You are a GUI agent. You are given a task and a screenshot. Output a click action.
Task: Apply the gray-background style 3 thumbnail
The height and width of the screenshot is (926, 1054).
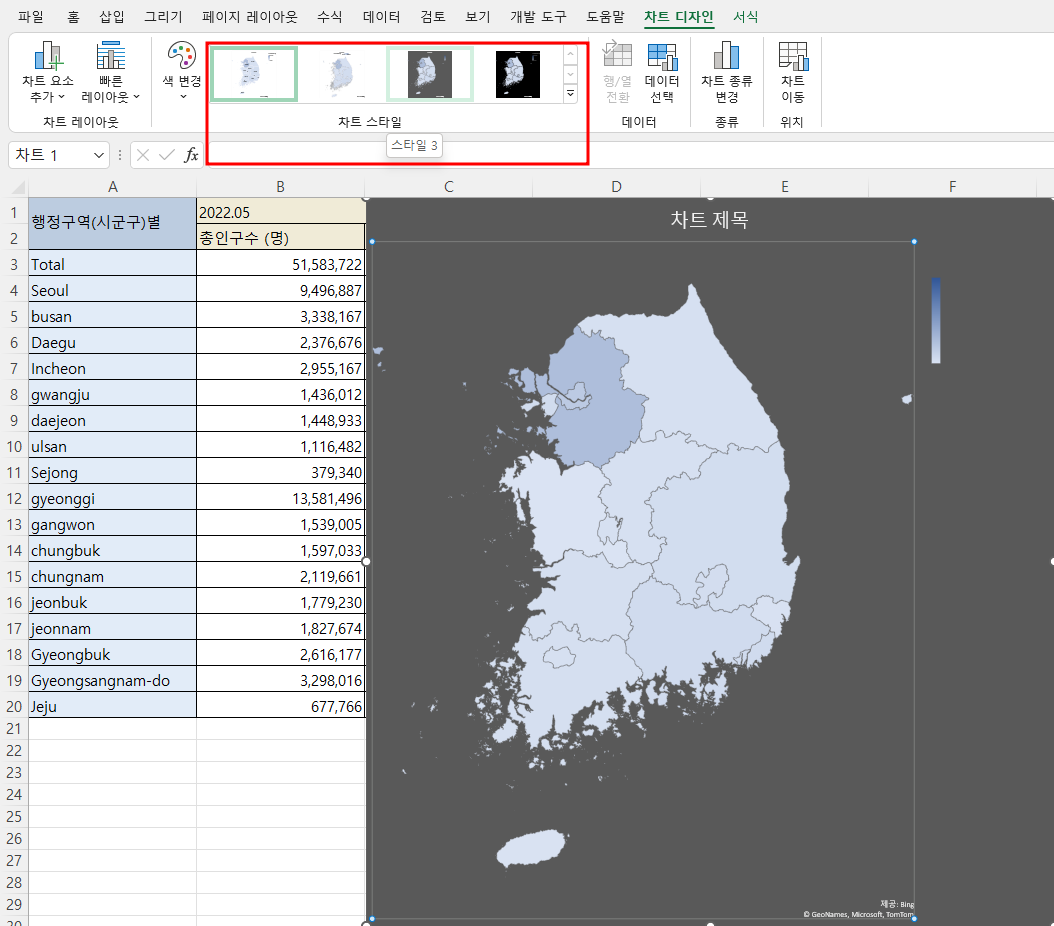pyautogui.click(x=430, y=74)
